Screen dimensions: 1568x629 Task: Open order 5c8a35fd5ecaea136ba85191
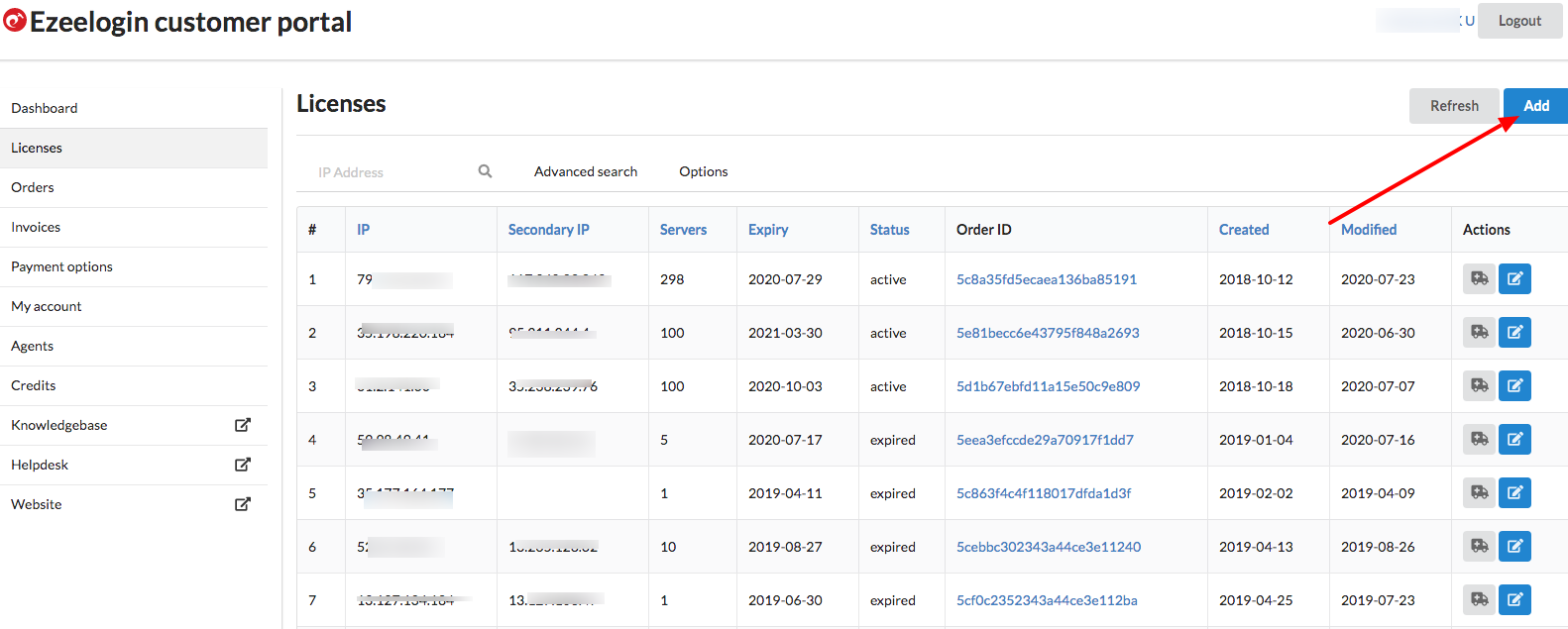[x=1047, y=279]
